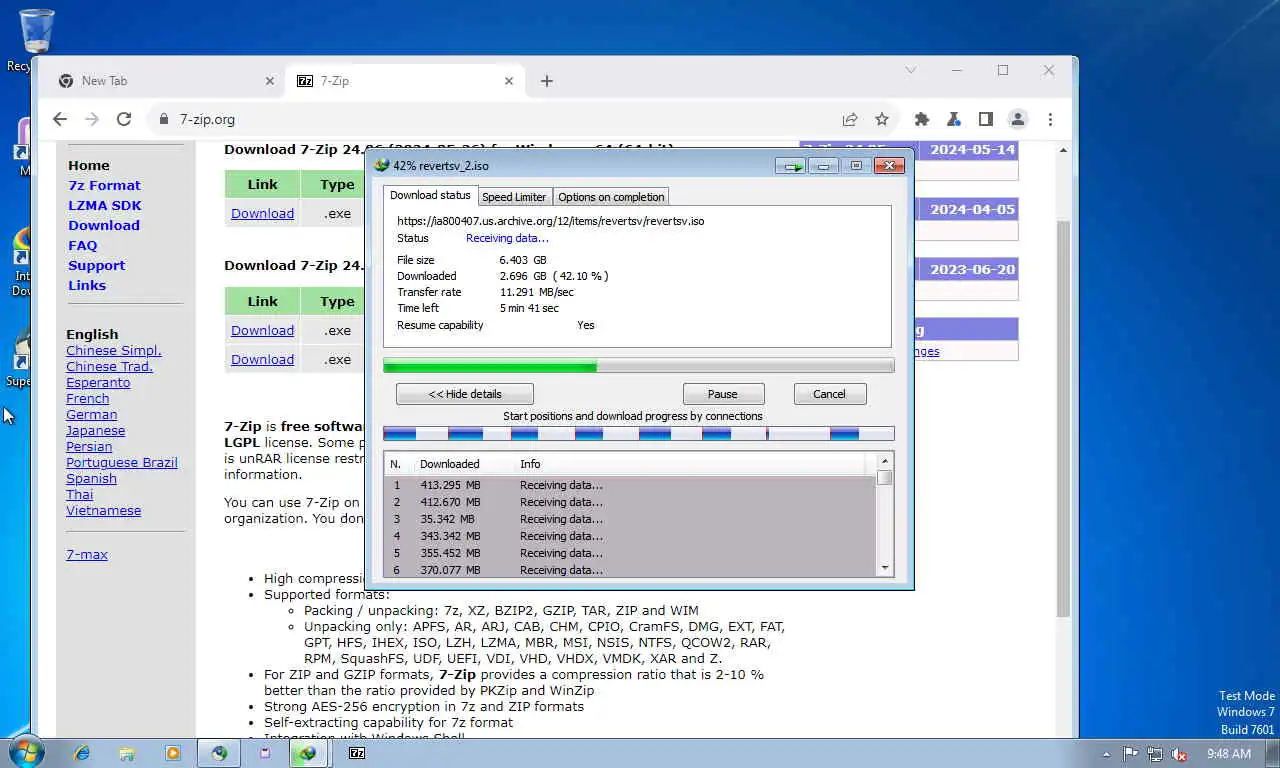Image resolution: width=1280 pixels, height=768 pixels.
Task: Open Chrome Labs flask icon
Action: coord(954,119)
